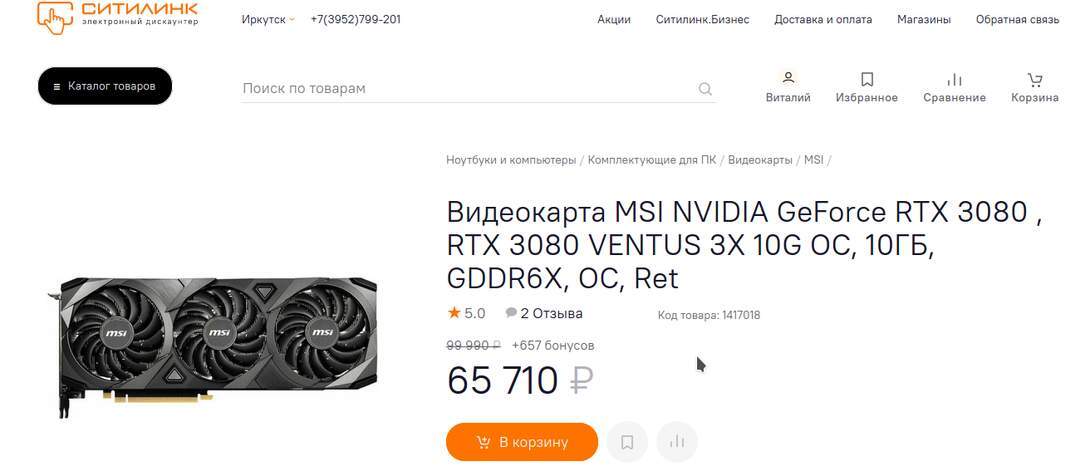Add product with В корзину button
Image resolution: width=1090 pixels, height=476 pixels.
pyautogui.click(x=522, y=442)
